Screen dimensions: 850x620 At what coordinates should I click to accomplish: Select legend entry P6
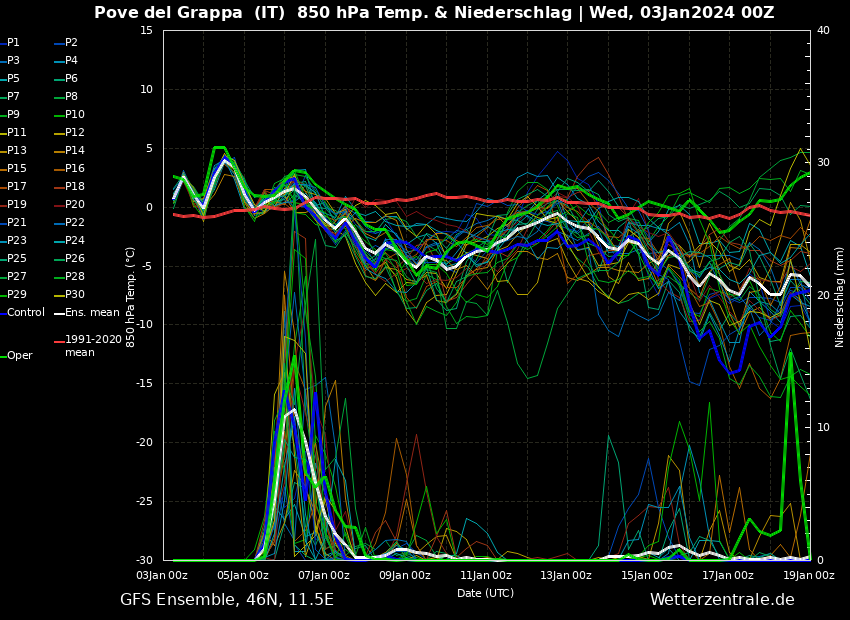[72, 78]
